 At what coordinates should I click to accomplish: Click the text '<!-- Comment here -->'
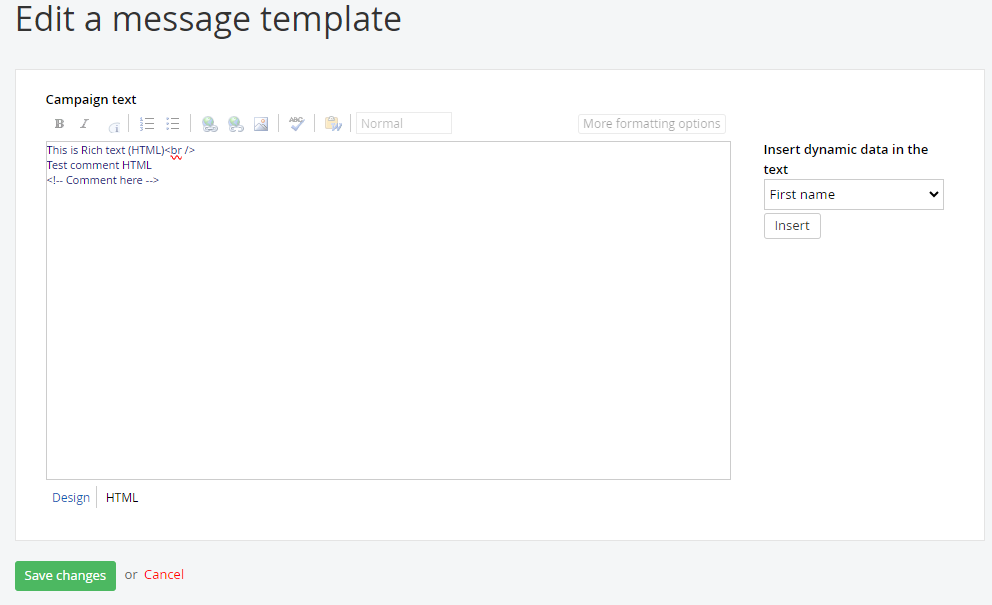click(102, 180)
